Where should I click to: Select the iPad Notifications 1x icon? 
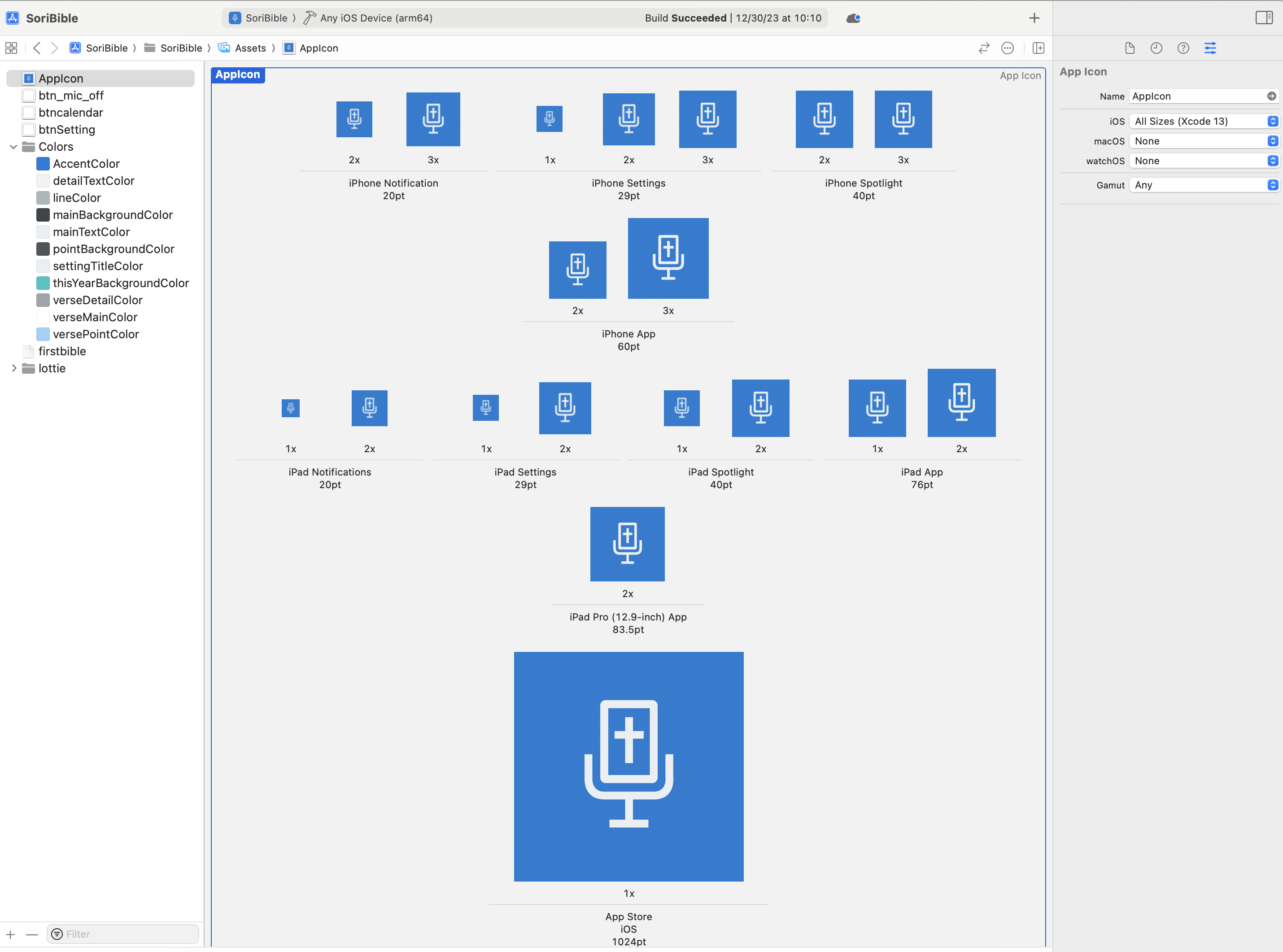pos(290,408)
